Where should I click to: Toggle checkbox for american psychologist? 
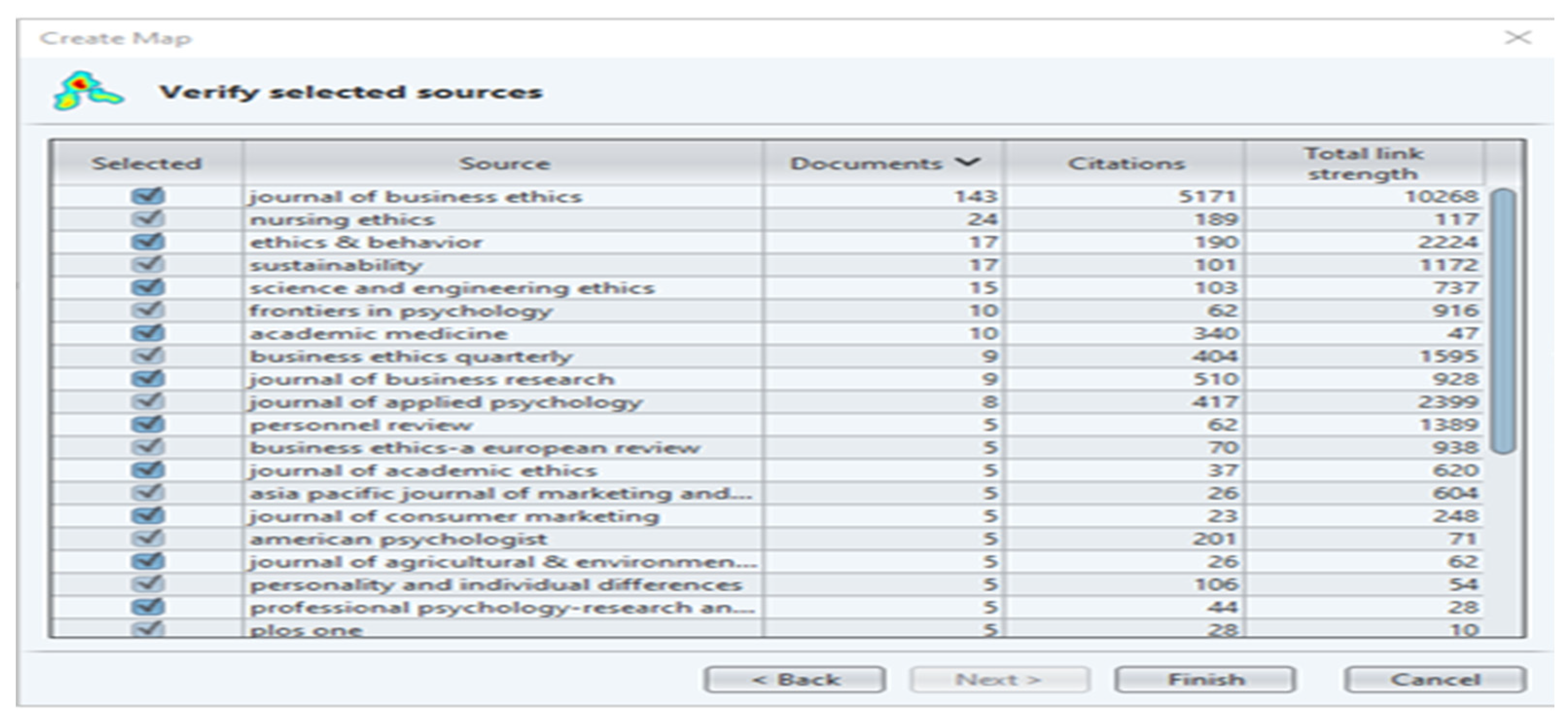pos(147,539)
